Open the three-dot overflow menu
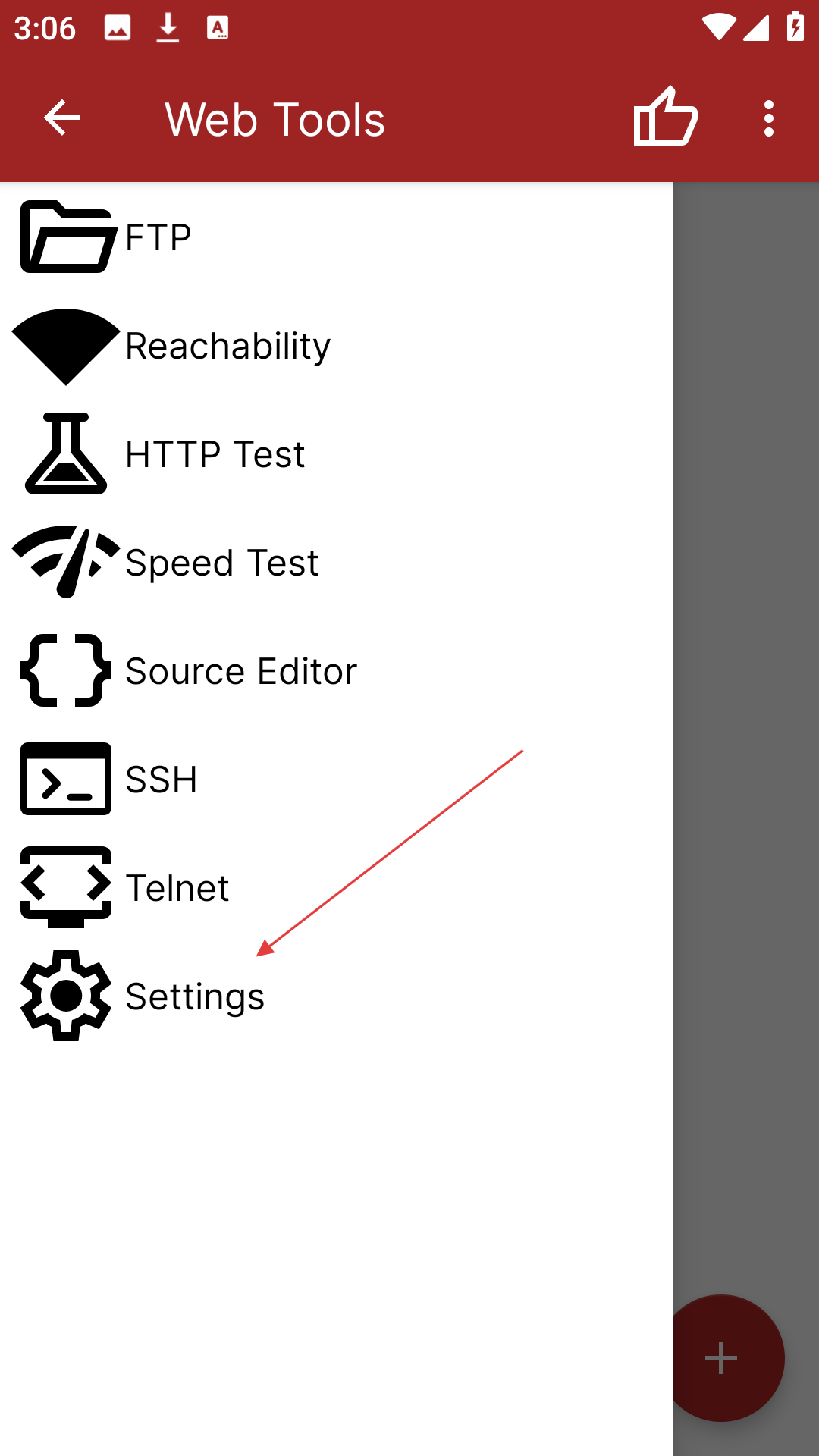Image resolution: width=819 pixels, height=1456 pixels. click(769, 118)
